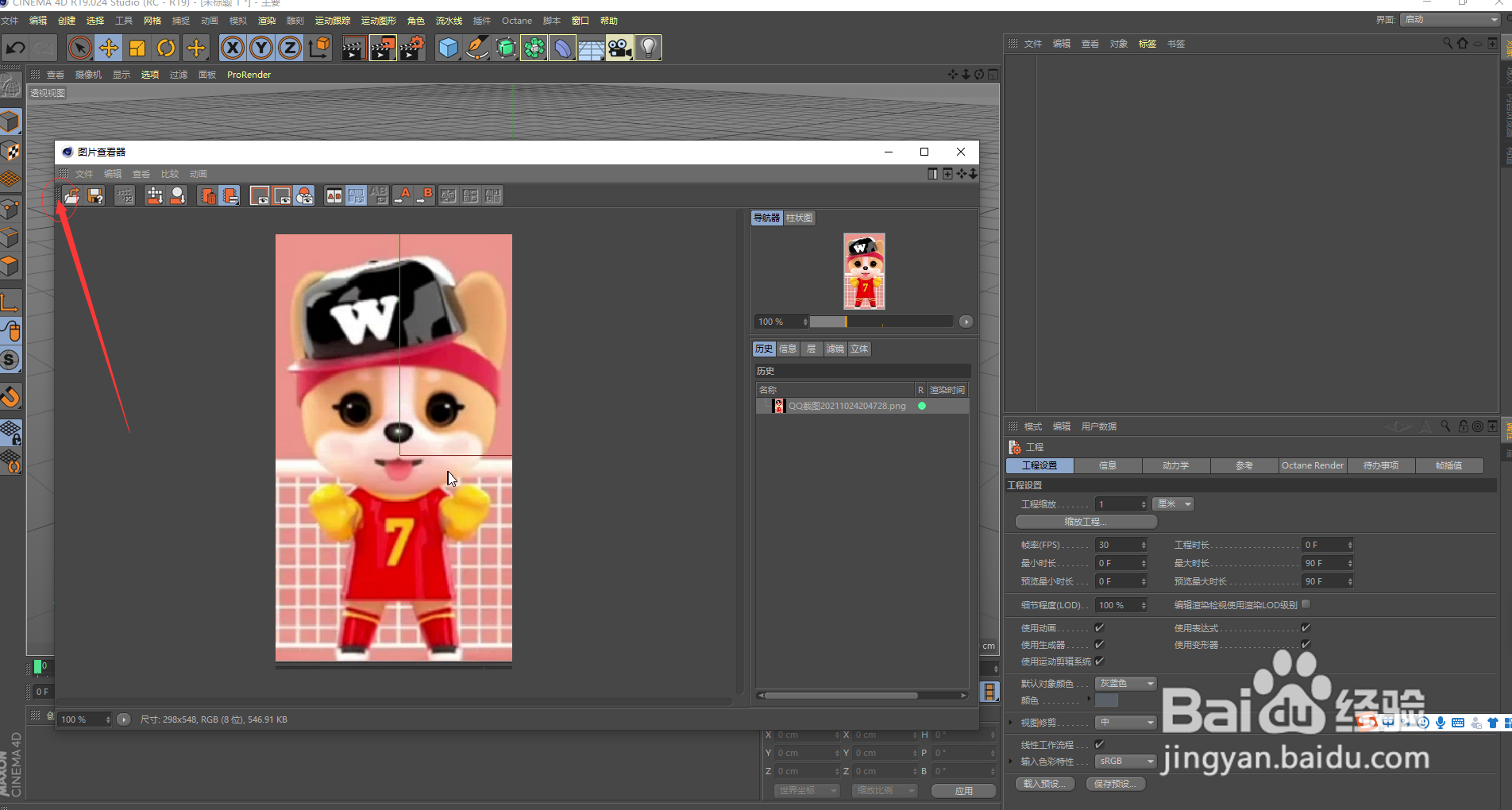Toggle 使用运动剪辑系统 checkbox

click(1099, 661)
